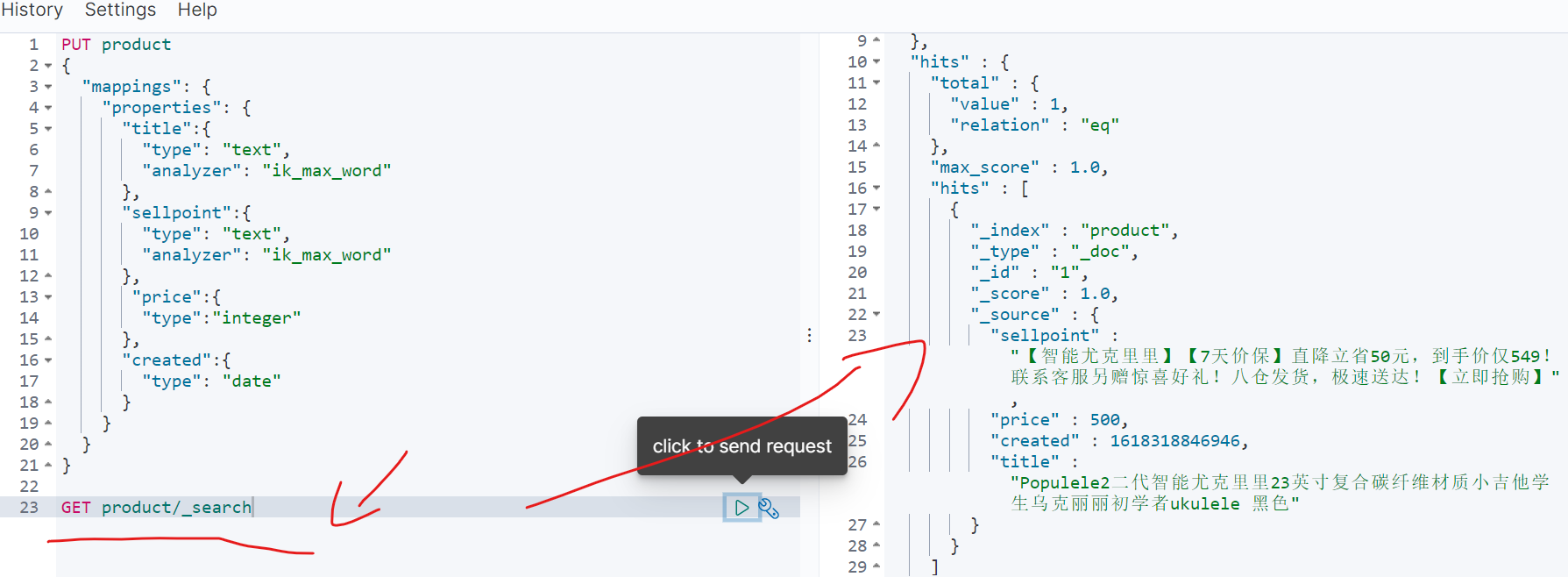The width and height of the screenshot is (1568, 577).
Task: Collapse response hit object at line 17
Action: click(x=876, y=210)
